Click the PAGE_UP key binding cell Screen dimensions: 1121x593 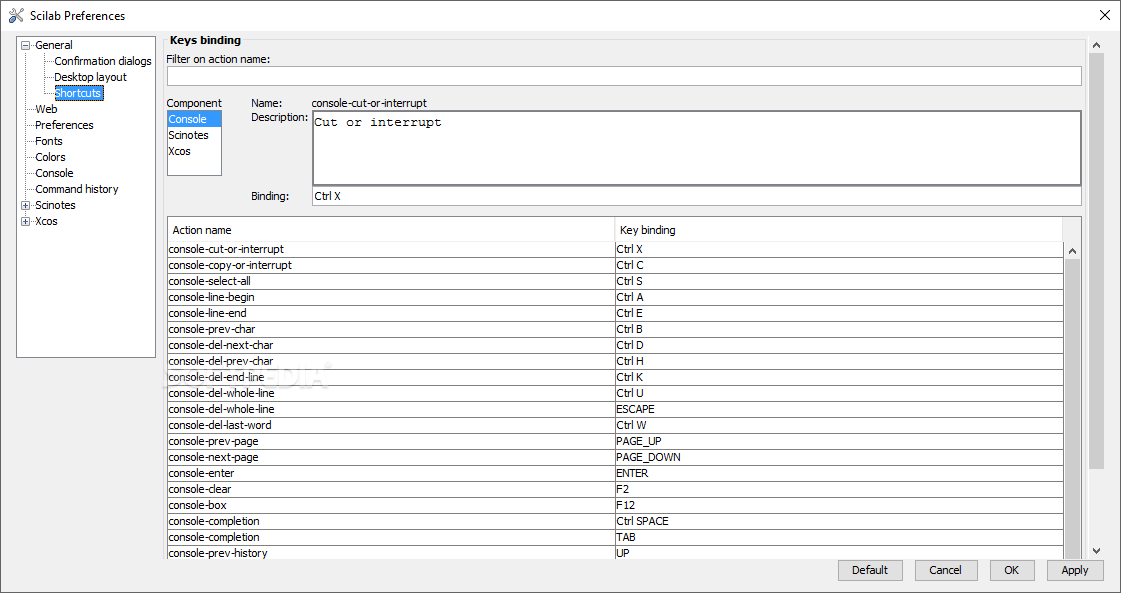(839, 441)
